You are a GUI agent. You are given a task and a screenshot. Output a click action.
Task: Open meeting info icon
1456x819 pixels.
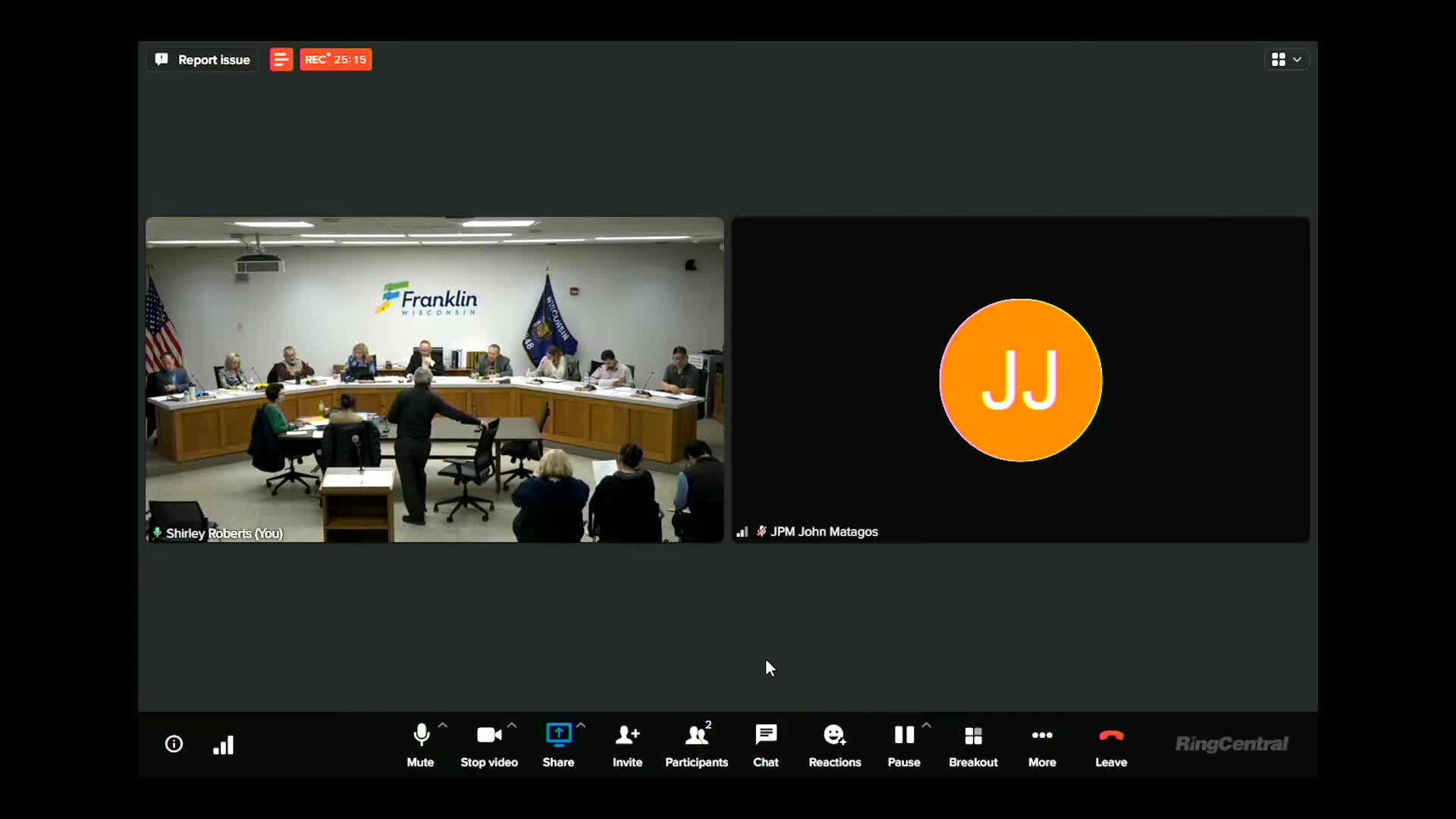click(174, 744)
